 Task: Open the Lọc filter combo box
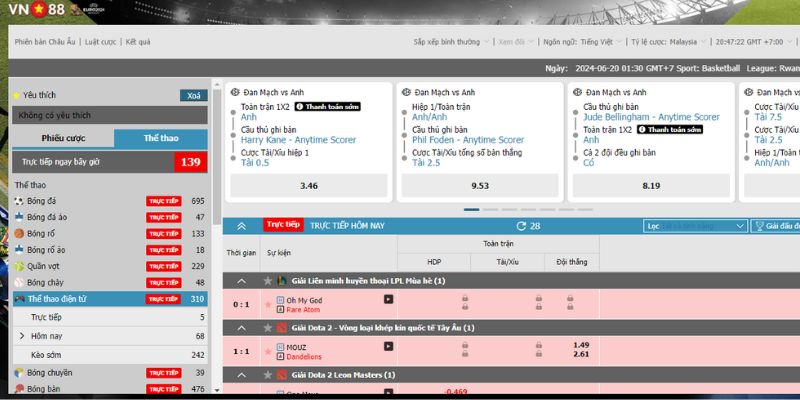[695, 226]
